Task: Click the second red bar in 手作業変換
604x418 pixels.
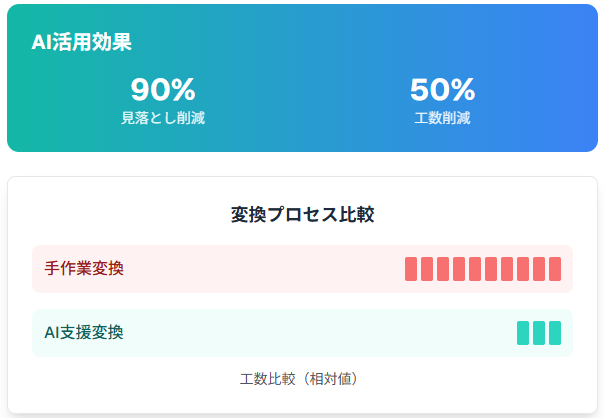Action: [427, 269]
